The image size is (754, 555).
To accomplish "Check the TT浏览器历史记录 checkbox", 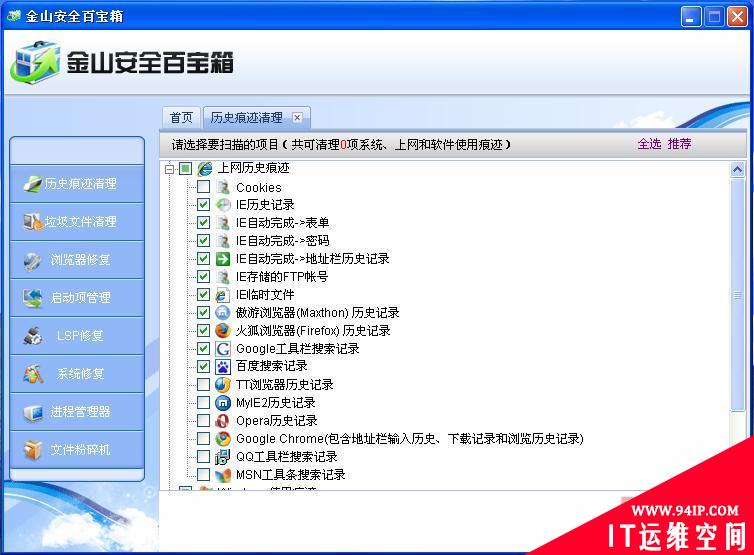I will coord(203,384).
